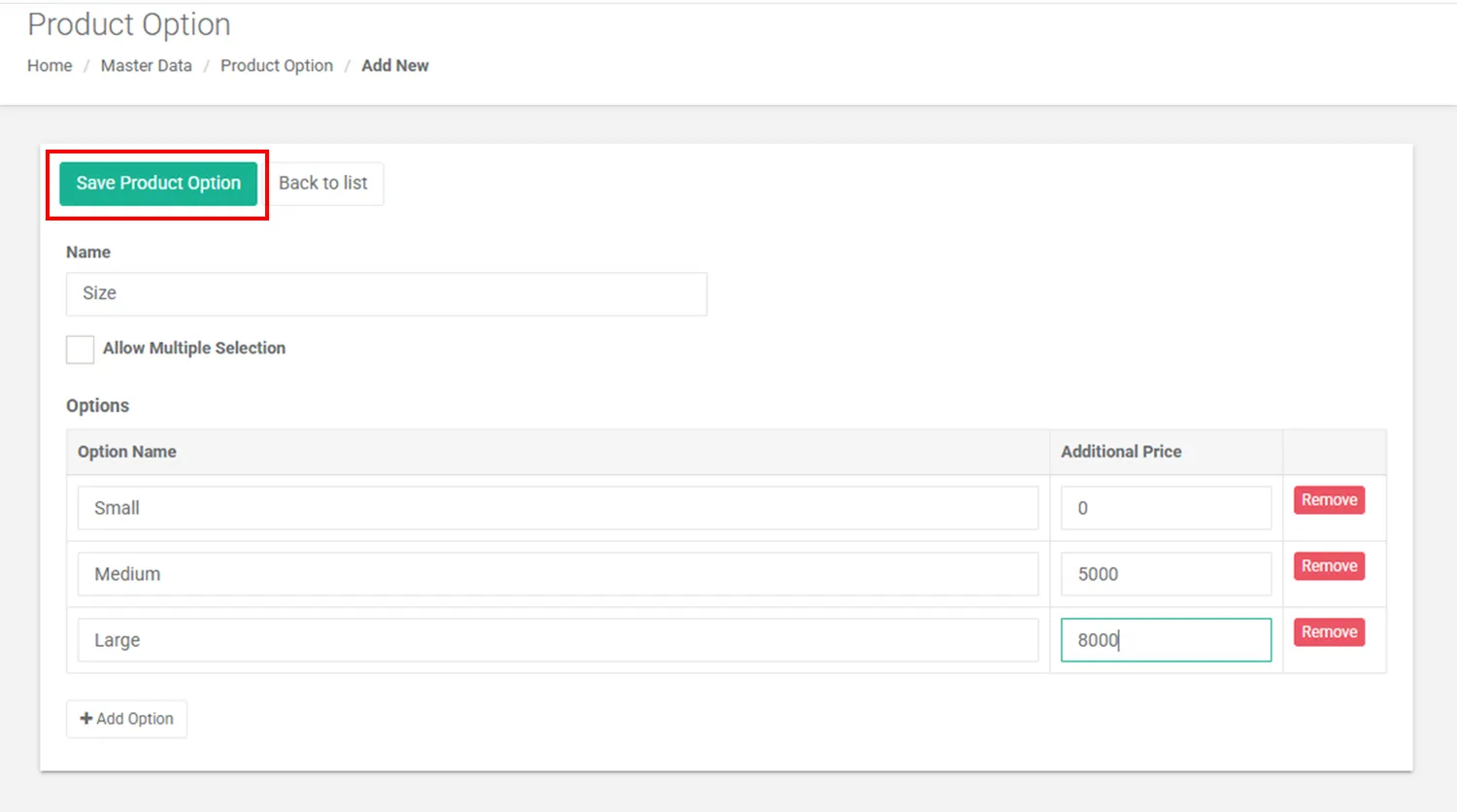Open the Product Option breadcrumb link
The width and height of the screenshot is (1457, 812).
277,65
